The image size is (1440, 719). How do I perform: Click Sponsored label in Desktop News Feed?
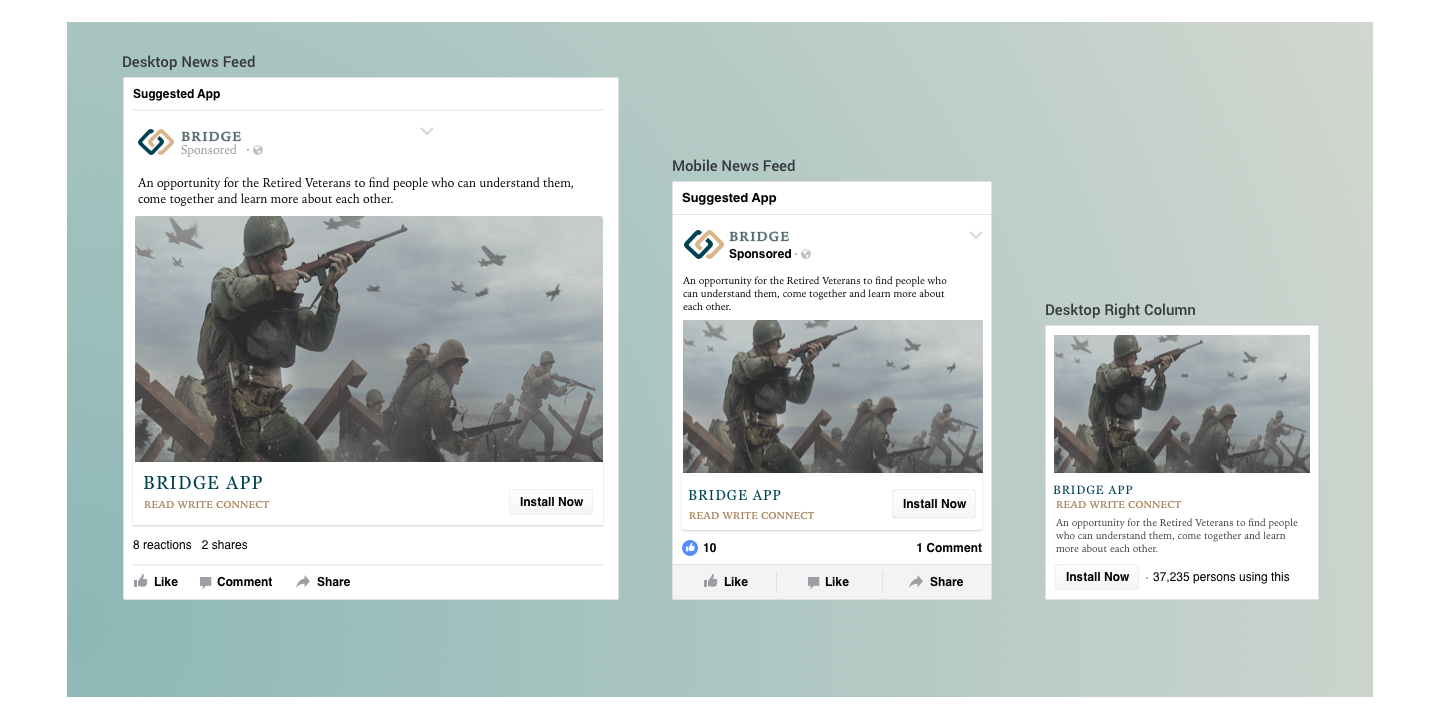click(x=209, y=151)
